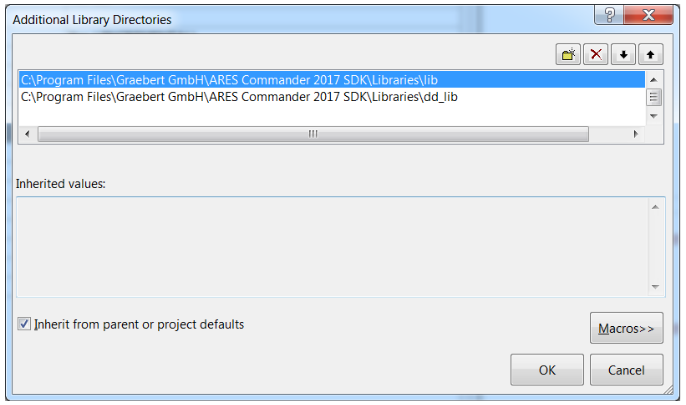Click right arrow of horizontal scrollbar
Screen dimensions: 686x405
pos(636,134)
